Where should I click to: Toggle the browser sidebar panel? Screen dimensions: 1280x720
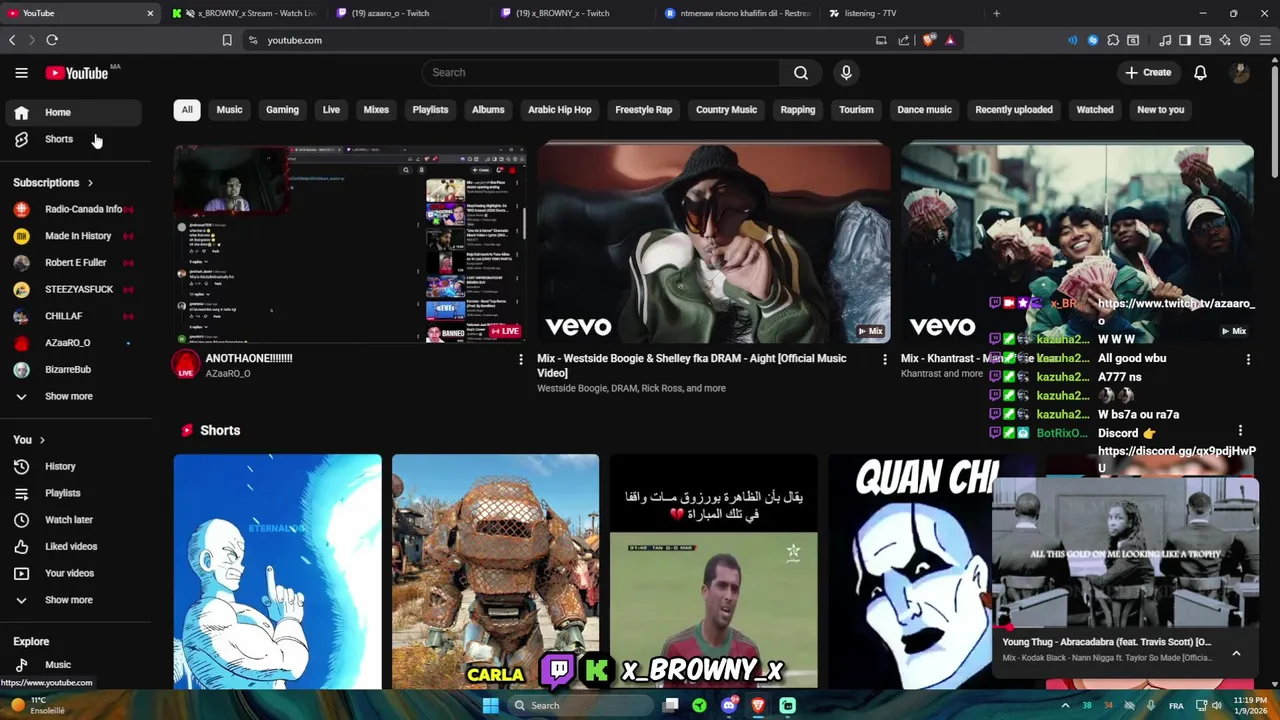(1185, 40)
